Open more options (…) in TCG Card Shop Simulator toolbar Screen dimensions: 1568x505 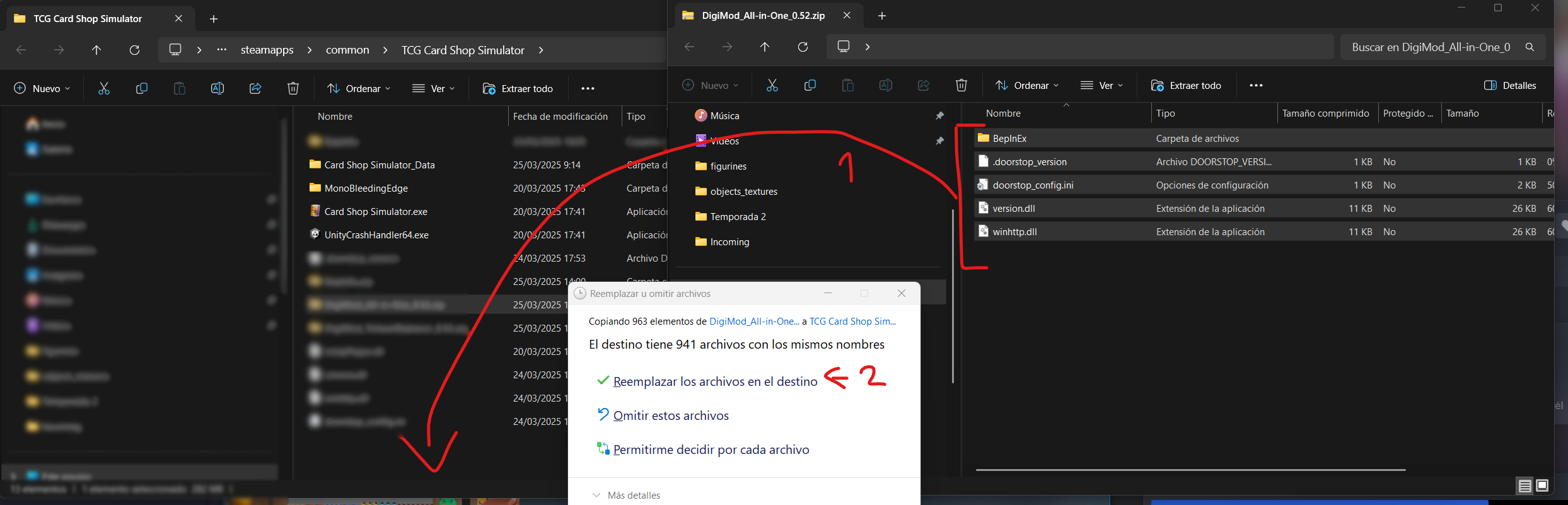[x=588, y=88]
